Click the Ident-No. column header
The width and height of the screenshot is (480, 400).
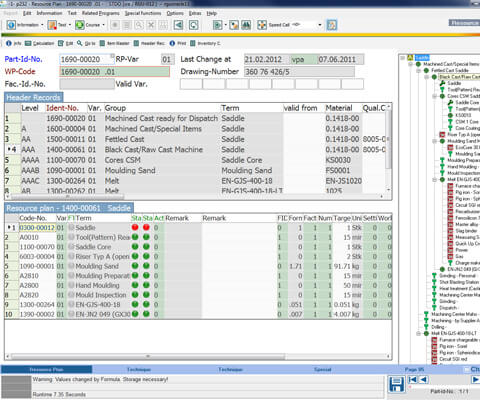point(62,108)
